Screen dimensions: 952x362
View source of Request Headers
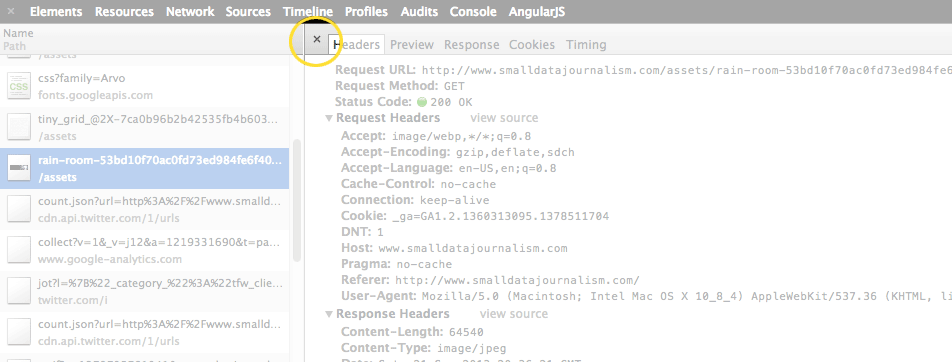tap(504, 118)
